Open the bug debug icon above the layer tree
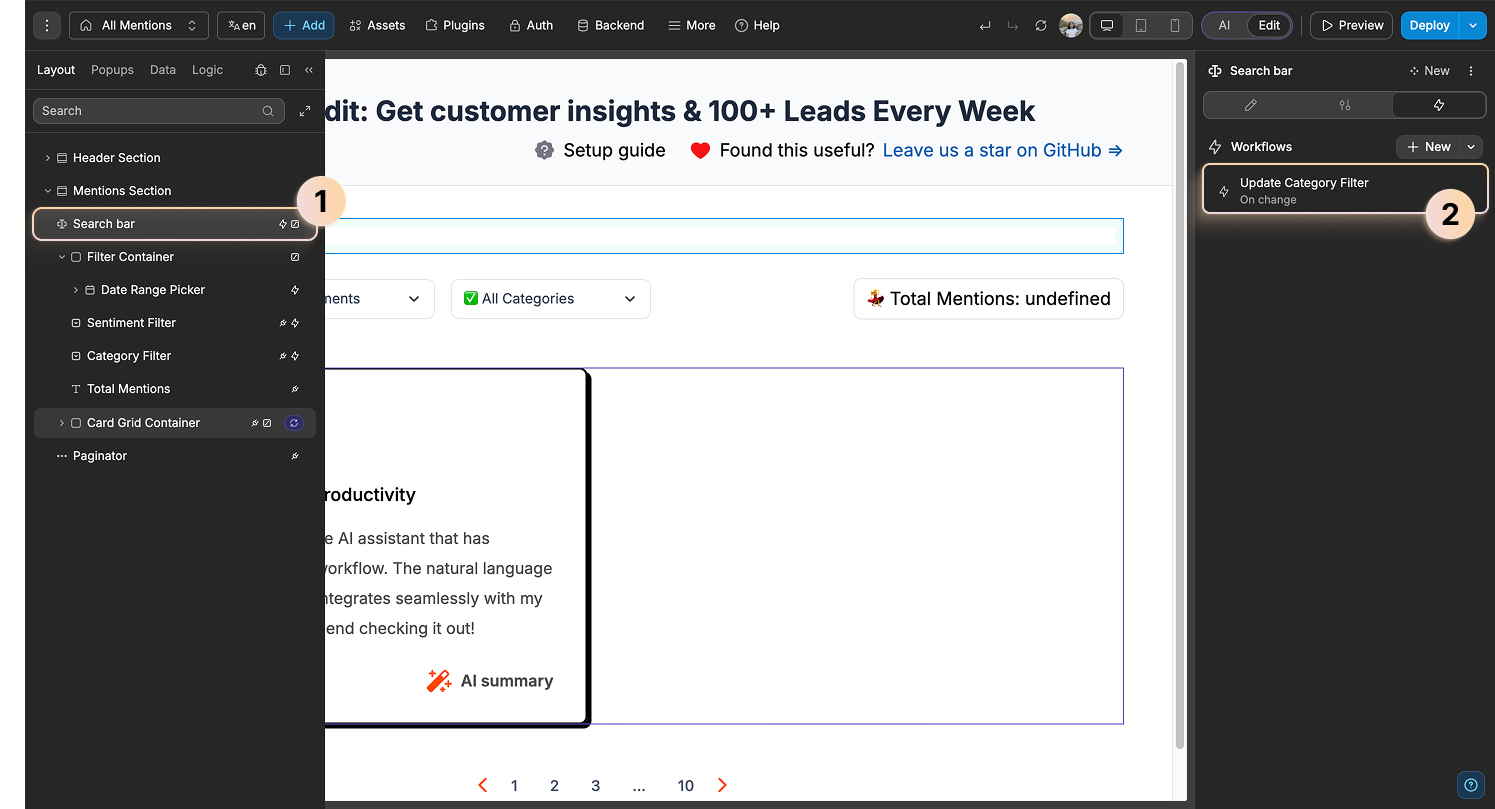This screenshot has height=809, width=1495. (x=260, y=70)
